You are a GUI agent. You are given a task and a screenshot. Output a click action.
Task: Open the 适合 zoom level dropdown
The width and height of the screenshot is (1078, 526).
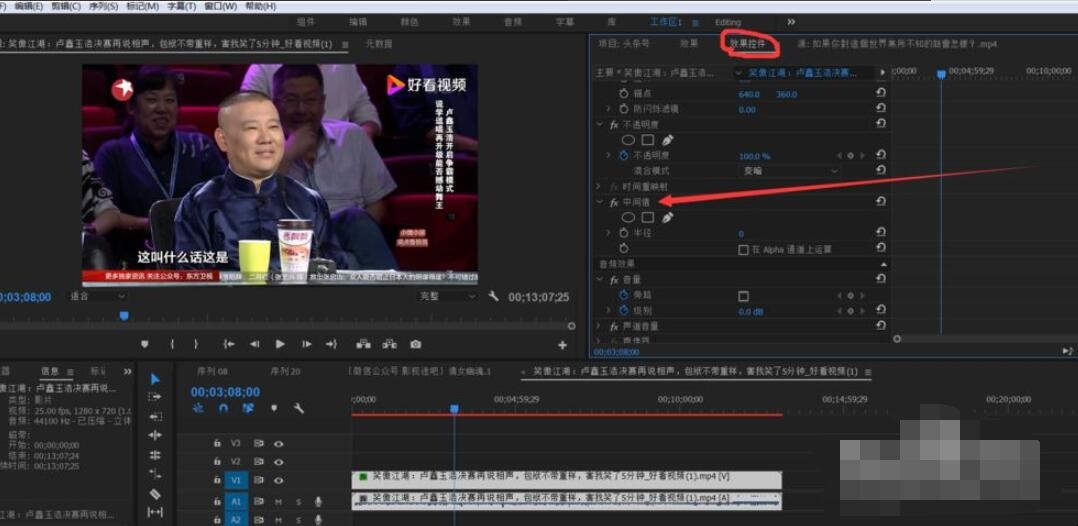97,296
